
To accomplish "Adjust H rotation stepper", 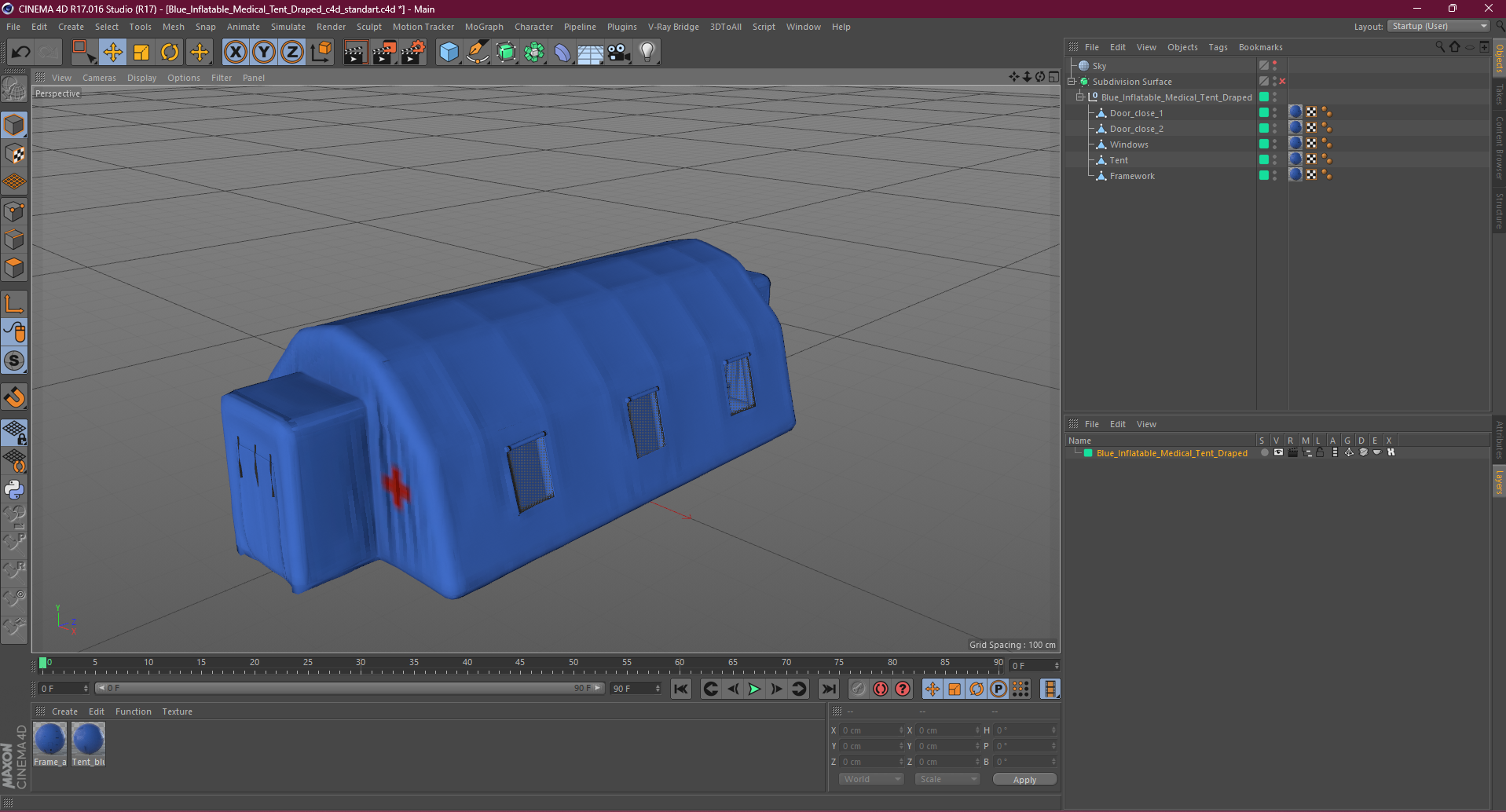I will coord(1054,730).
